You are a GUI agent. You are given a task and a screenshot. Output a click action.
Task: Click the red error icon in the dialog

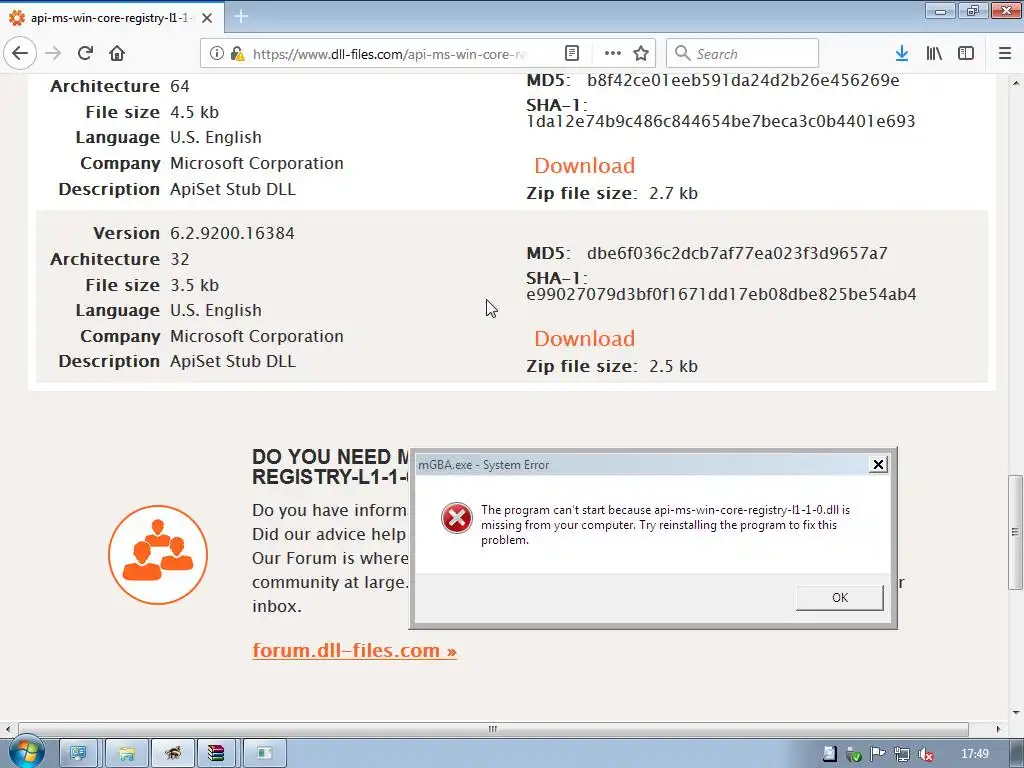456,519
